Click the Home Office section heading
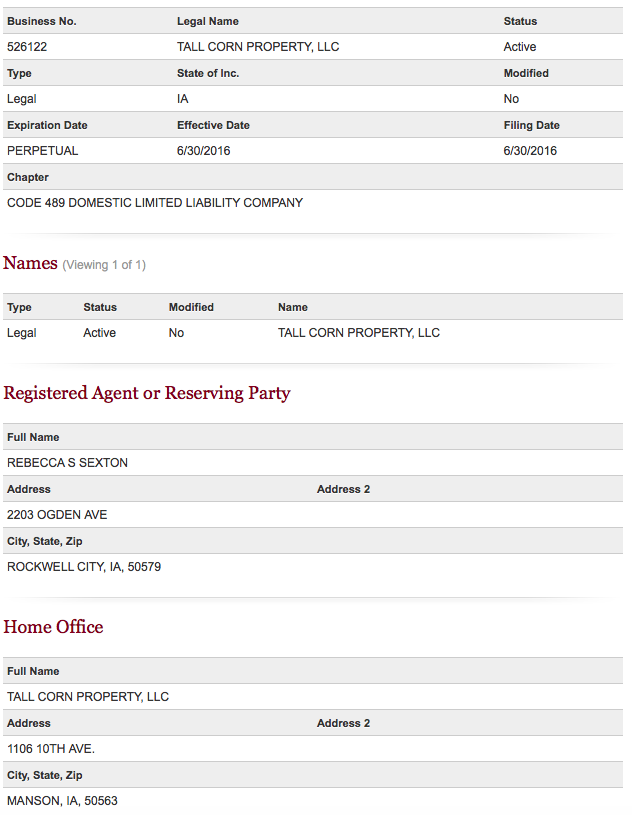The height and width of the screenshot is (815, 632). pyautogui.click(x=53, y=627)
